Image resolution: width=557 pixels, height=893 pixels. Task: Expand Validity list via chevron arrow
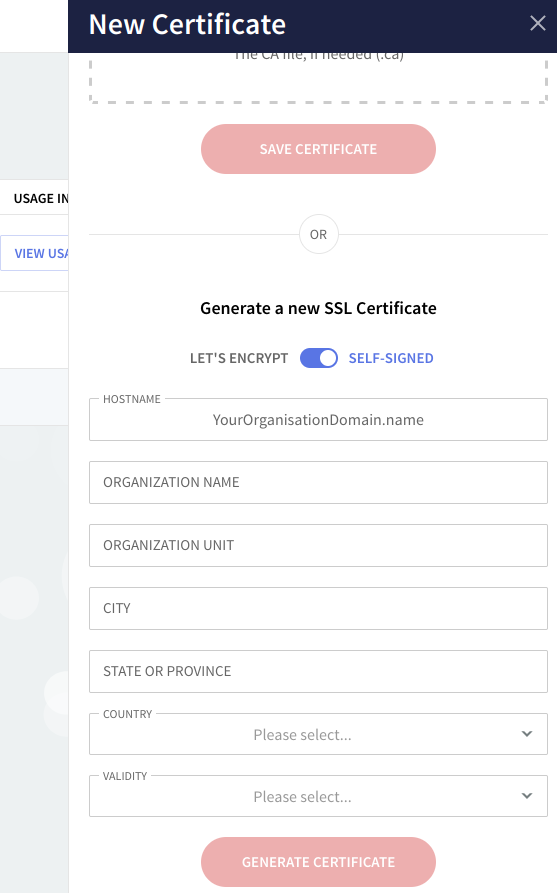pos(527,796)
